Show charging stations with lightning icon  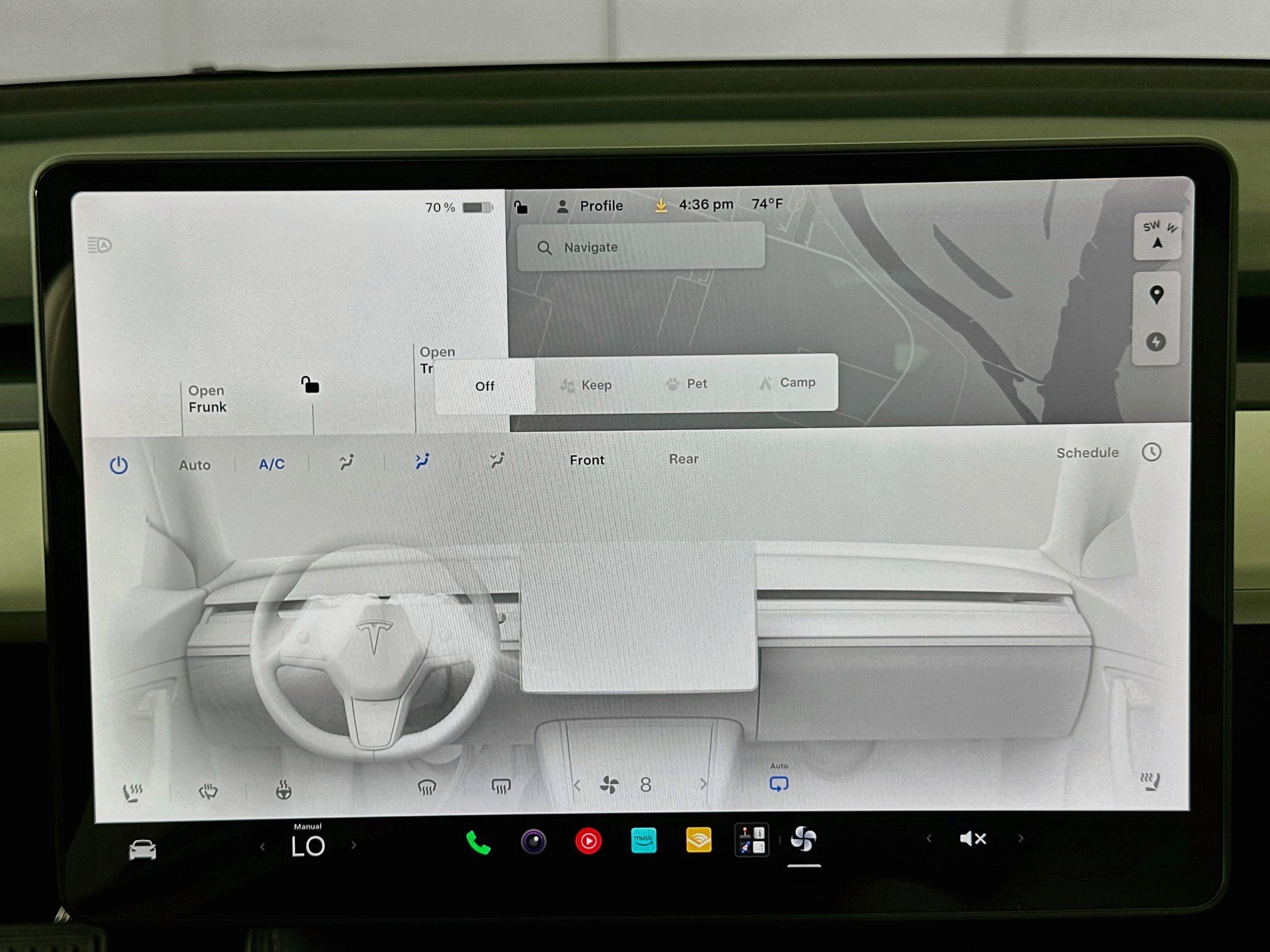1155,342
